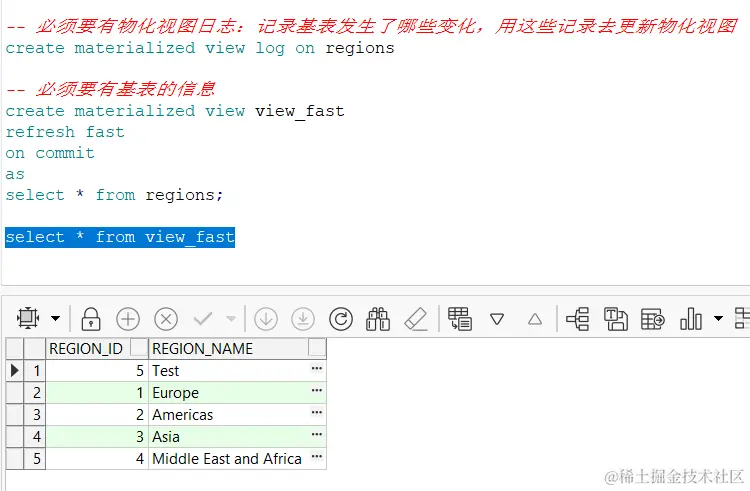Viewport: 750px width, 491px height.
Task: Select row 1 via its row number
Action: (37, 371)
